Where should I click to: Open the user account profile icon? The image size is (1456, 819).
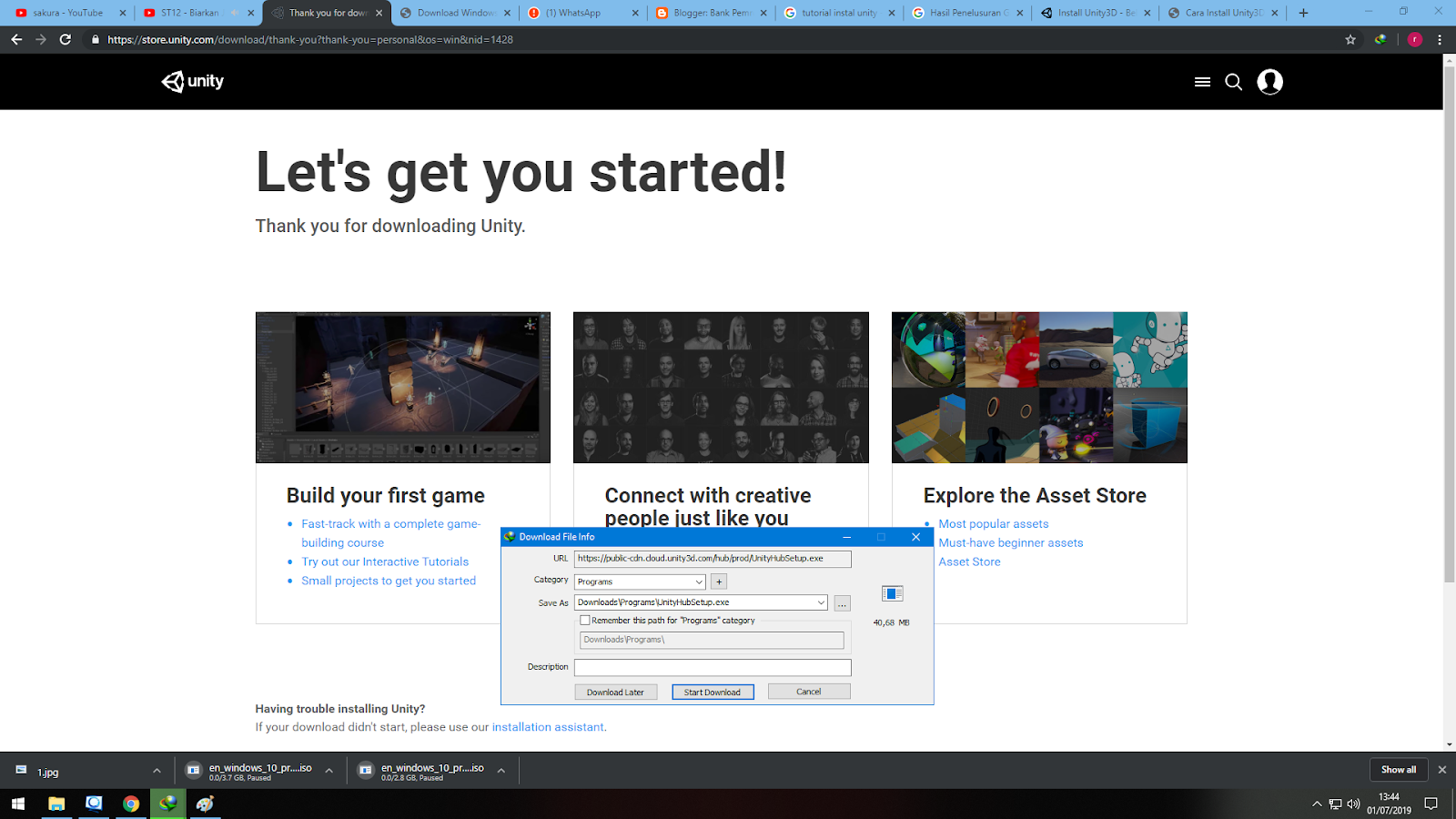pos(1269,81)
